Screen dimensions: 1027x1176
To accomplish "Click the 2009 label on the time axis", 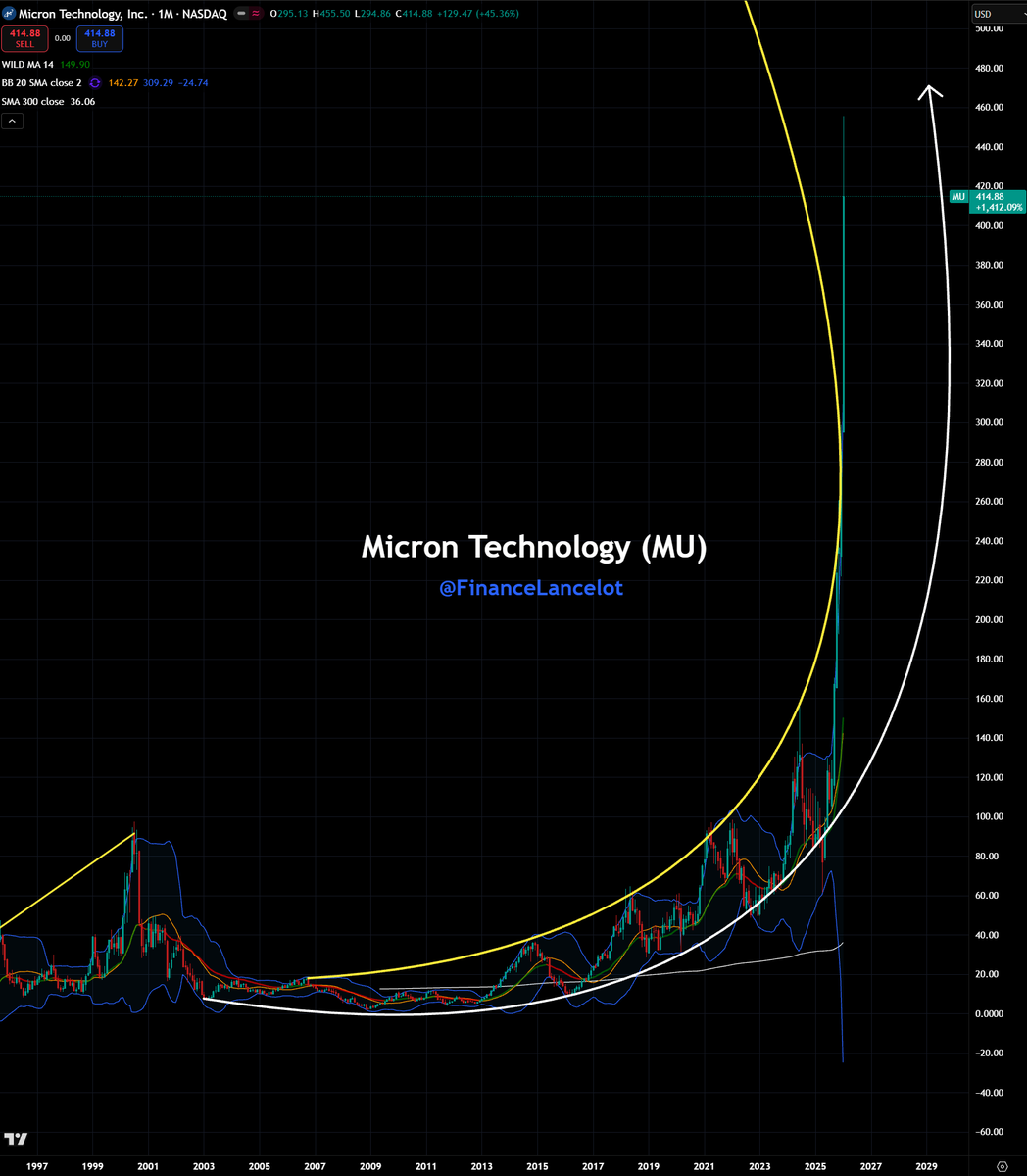I will pos(370,1166).
